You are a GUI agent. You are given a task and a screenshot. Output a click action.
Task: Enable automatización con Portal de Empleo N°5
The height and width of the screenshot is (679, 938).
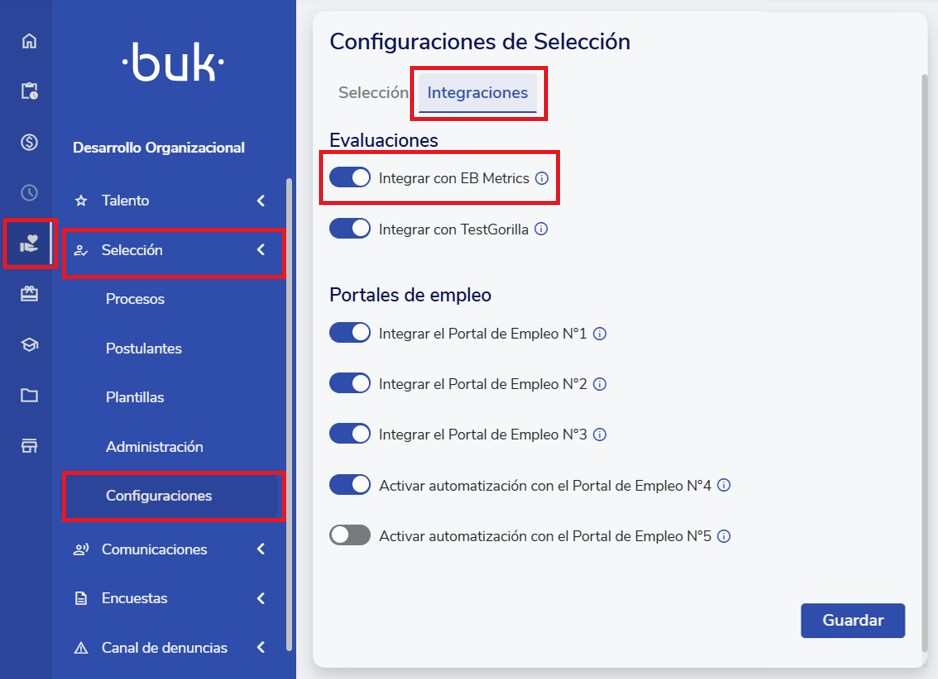point(350,536)
